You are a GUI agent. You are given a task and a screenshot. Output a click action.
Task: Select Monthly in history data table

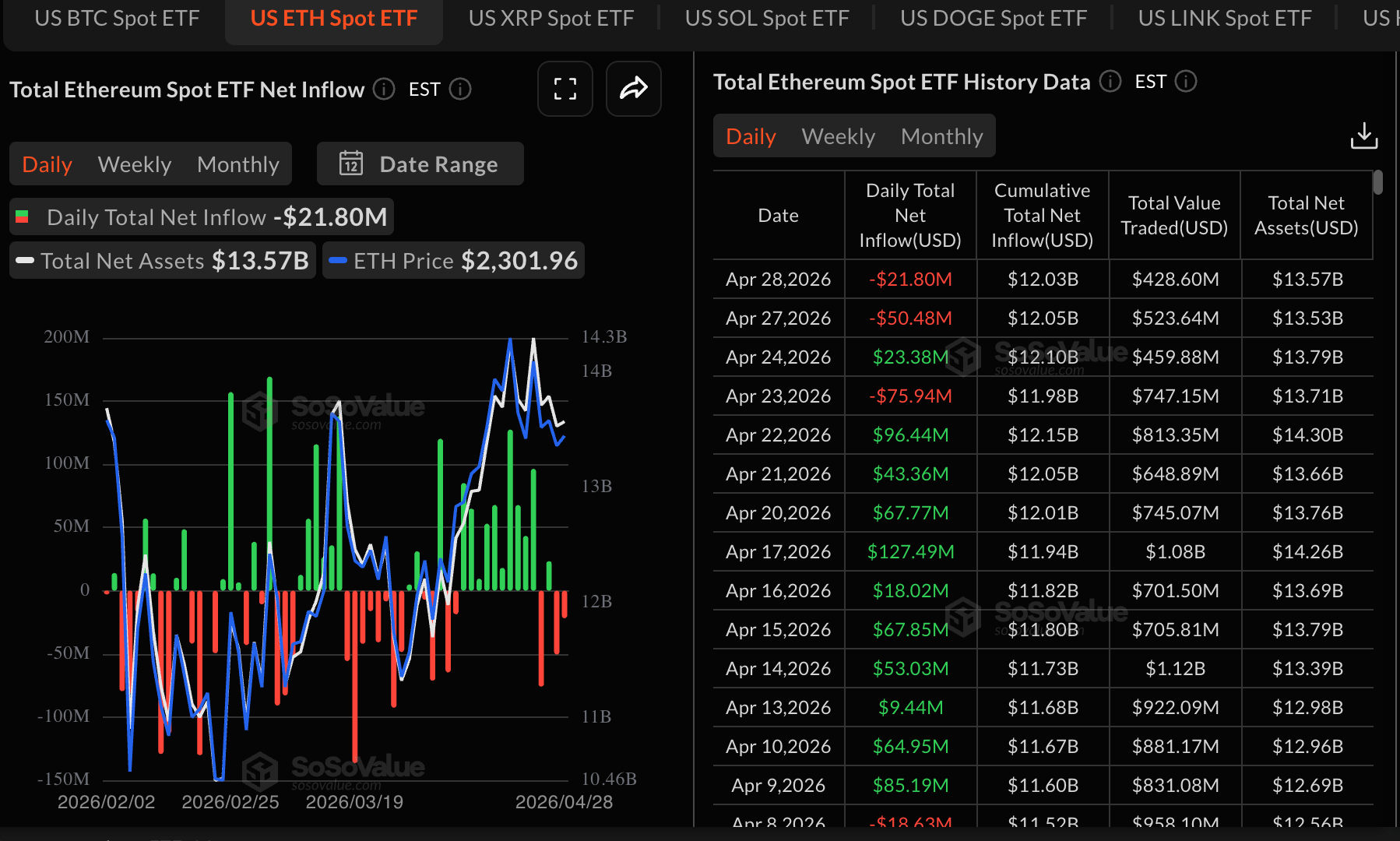(941, 136)
